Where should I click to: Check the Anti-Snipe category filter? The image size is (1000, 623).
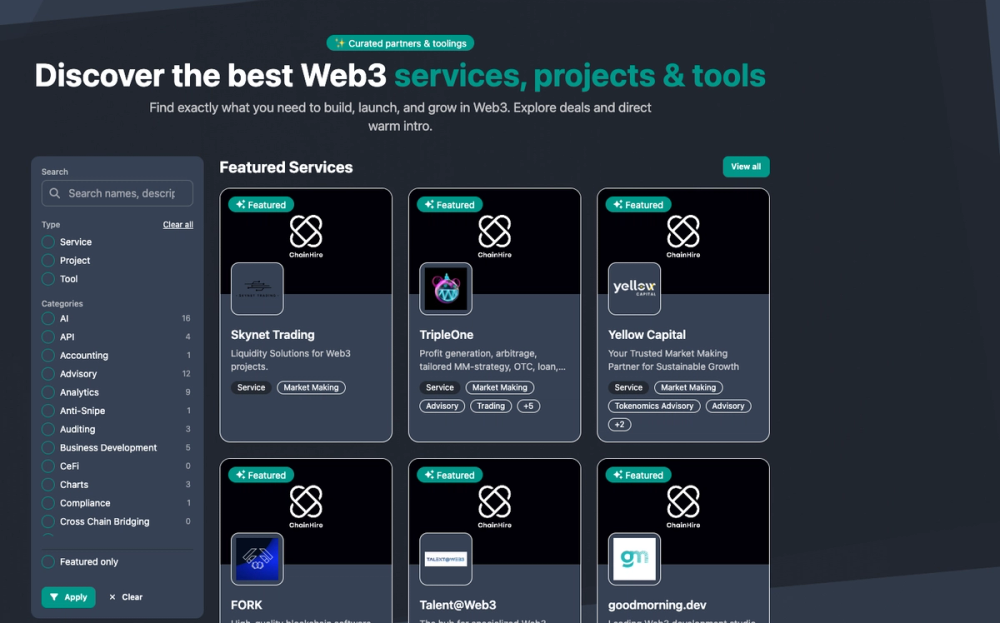48,411
